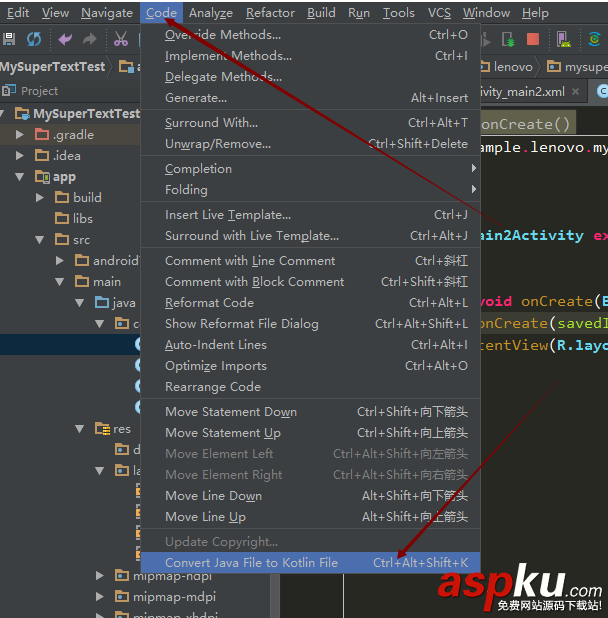Click the Cut scissors icon
The width and height of the screenshot is (608, 618).
[121, 39]
